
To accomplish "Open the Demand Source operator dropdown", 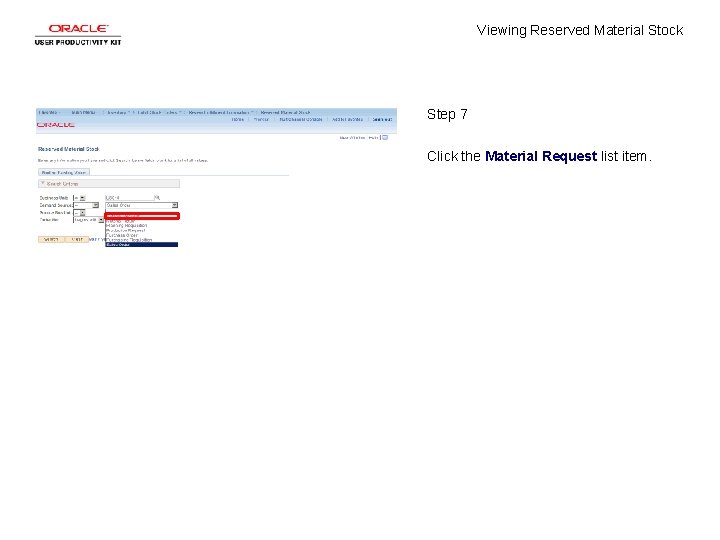I will click(x=86, y=205).
